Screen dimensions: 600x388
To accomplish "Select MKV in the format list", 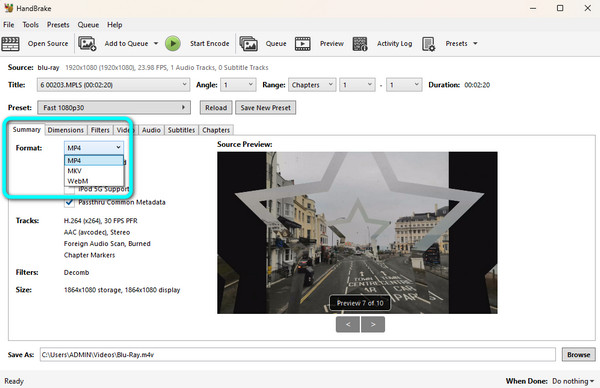I will coord(94,171).
